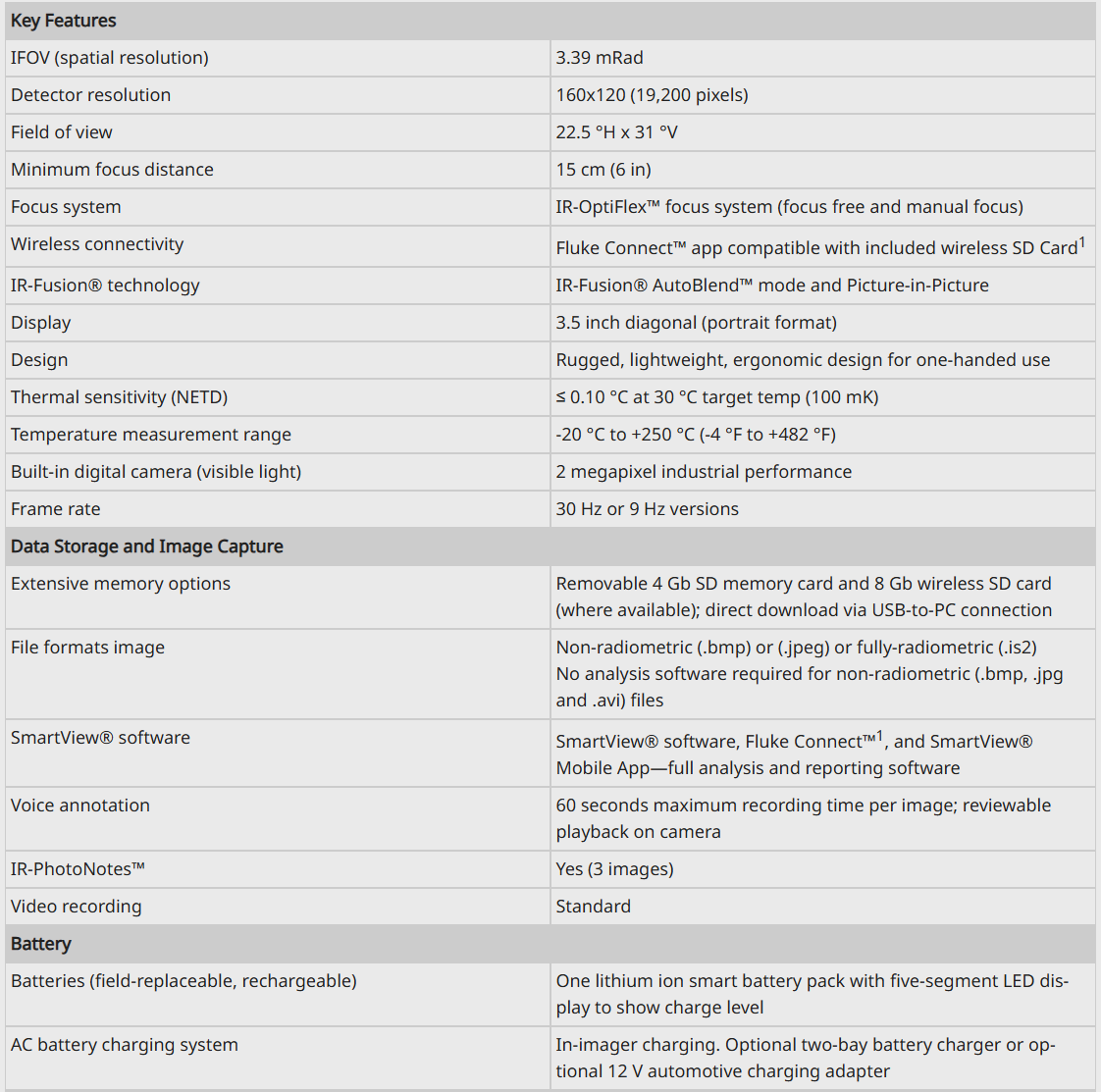Viewport: 1101px width, 1092px height.
Task: Click the IR-PhotoNotes Yes (3 images) value
Action: [x=614, y=869]
